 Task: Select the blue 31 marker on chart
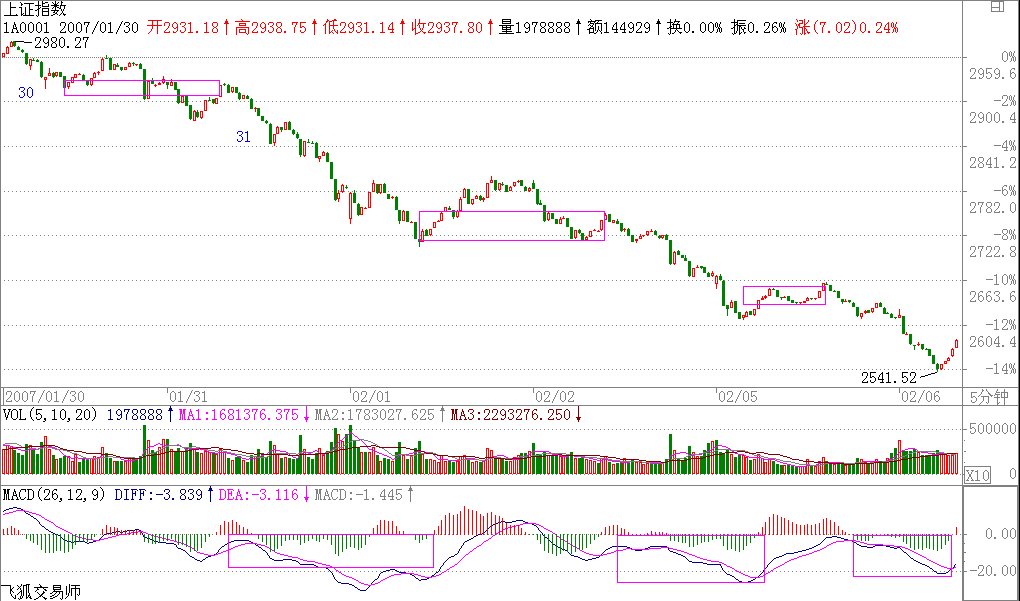pyautogui.click(x=243, y=137)
